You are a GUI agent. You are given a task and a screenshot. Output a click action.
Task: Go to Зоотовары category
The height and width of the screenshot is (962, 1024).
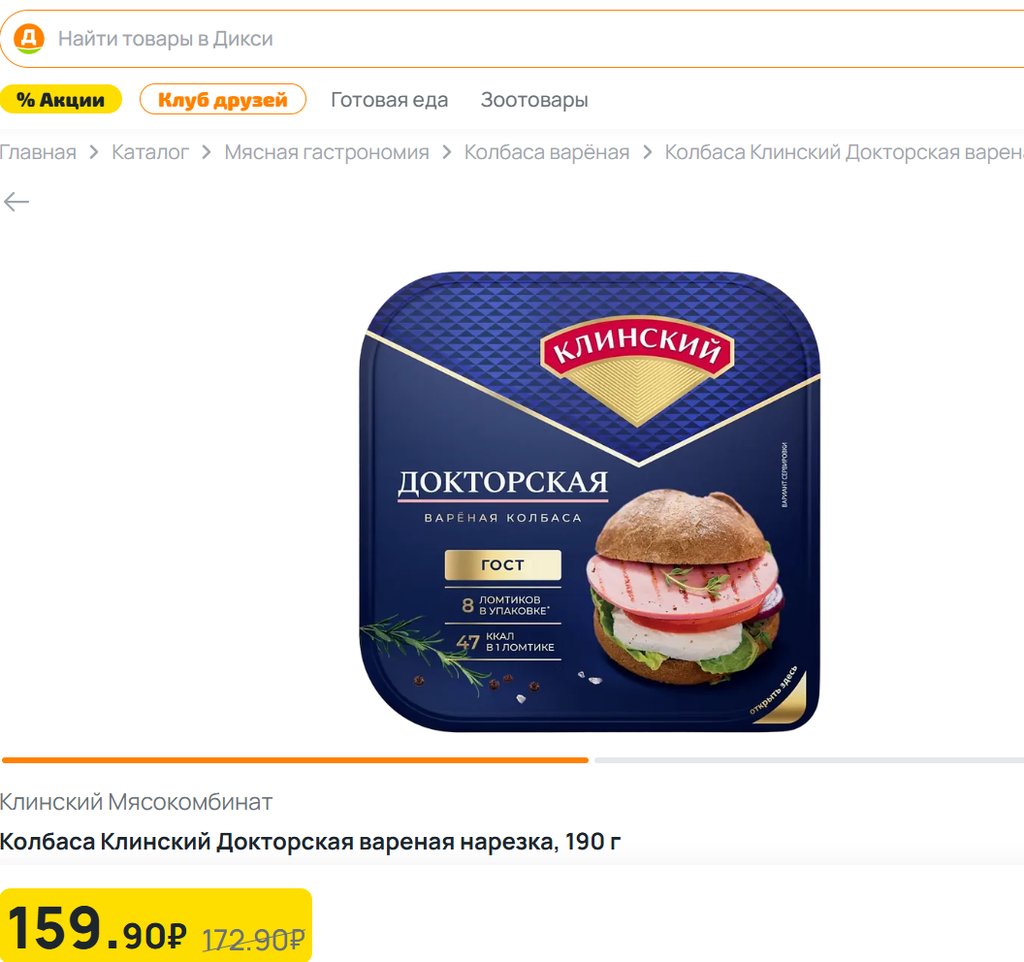click(534, 100)
